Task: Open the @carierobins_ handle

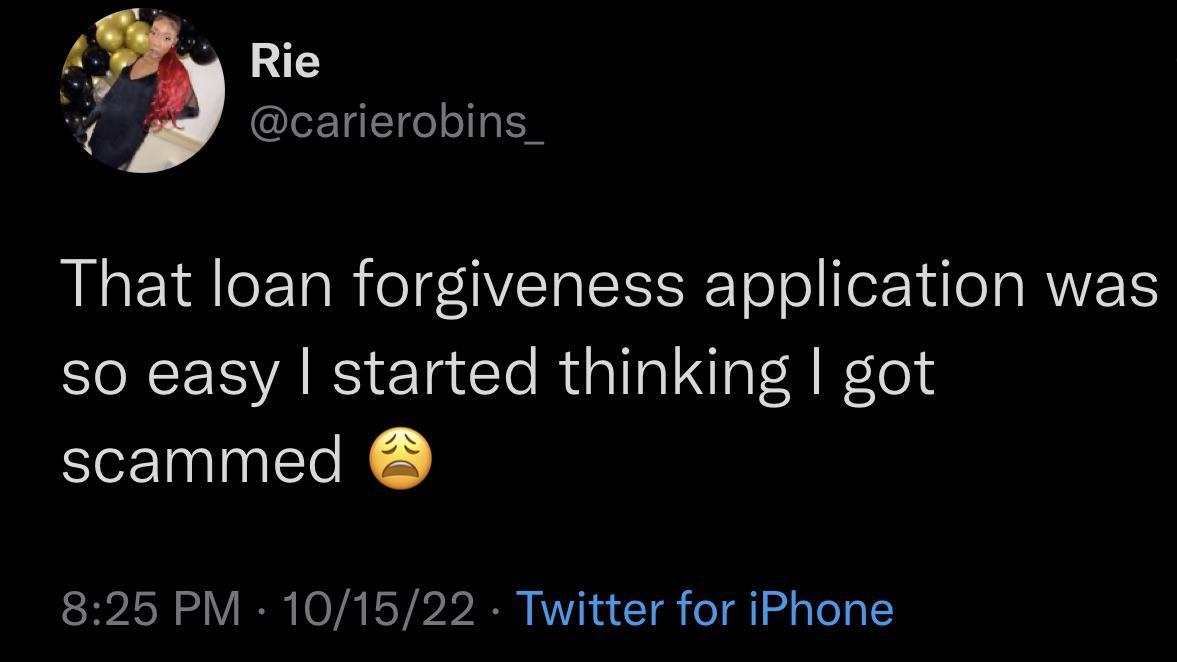Action: pos(397,124)
